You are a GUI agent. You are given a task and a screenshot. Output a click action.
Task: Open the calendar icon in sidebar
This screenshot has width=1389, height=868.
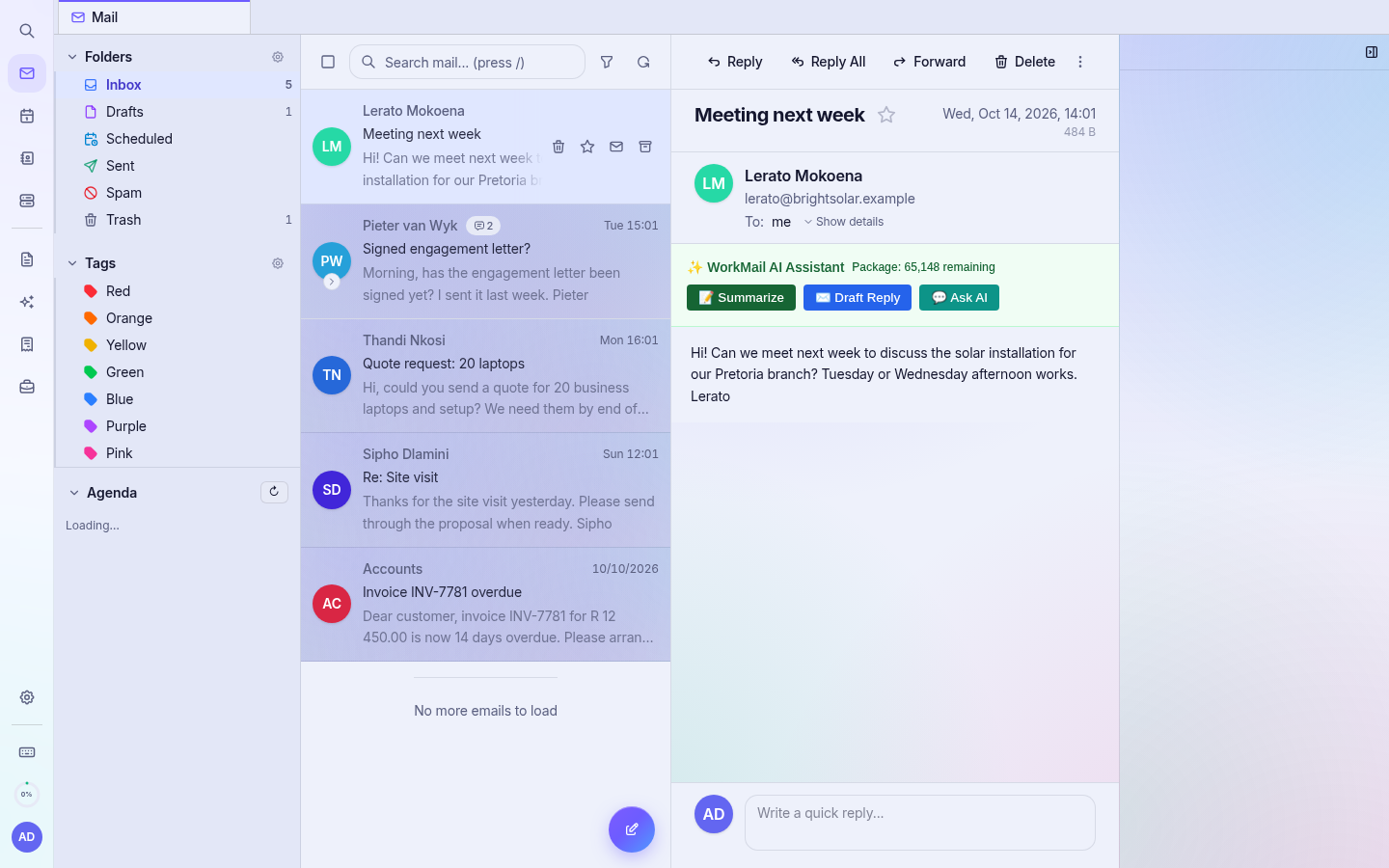pyautogui.click(x=27, y=116)
